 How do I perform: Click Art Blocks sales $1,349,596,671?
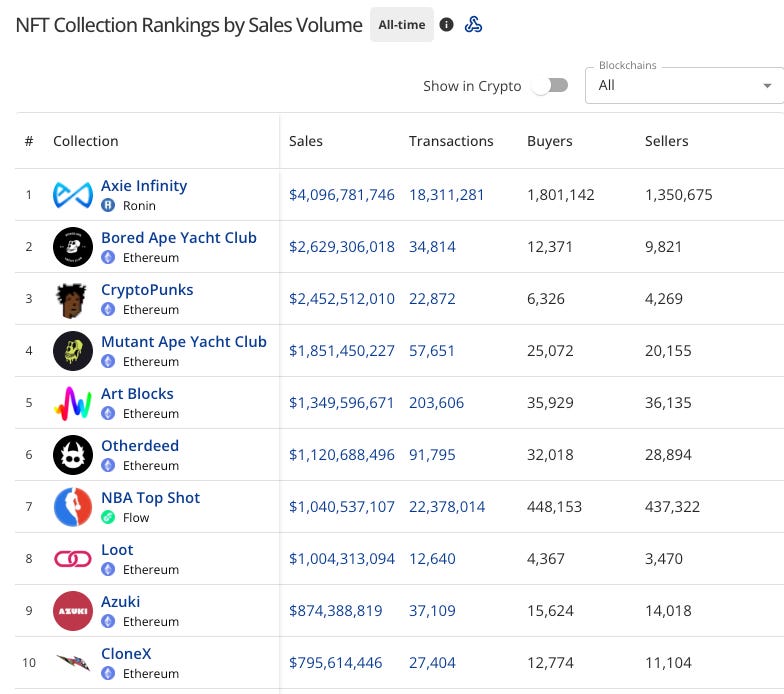(x=342, y=403)
